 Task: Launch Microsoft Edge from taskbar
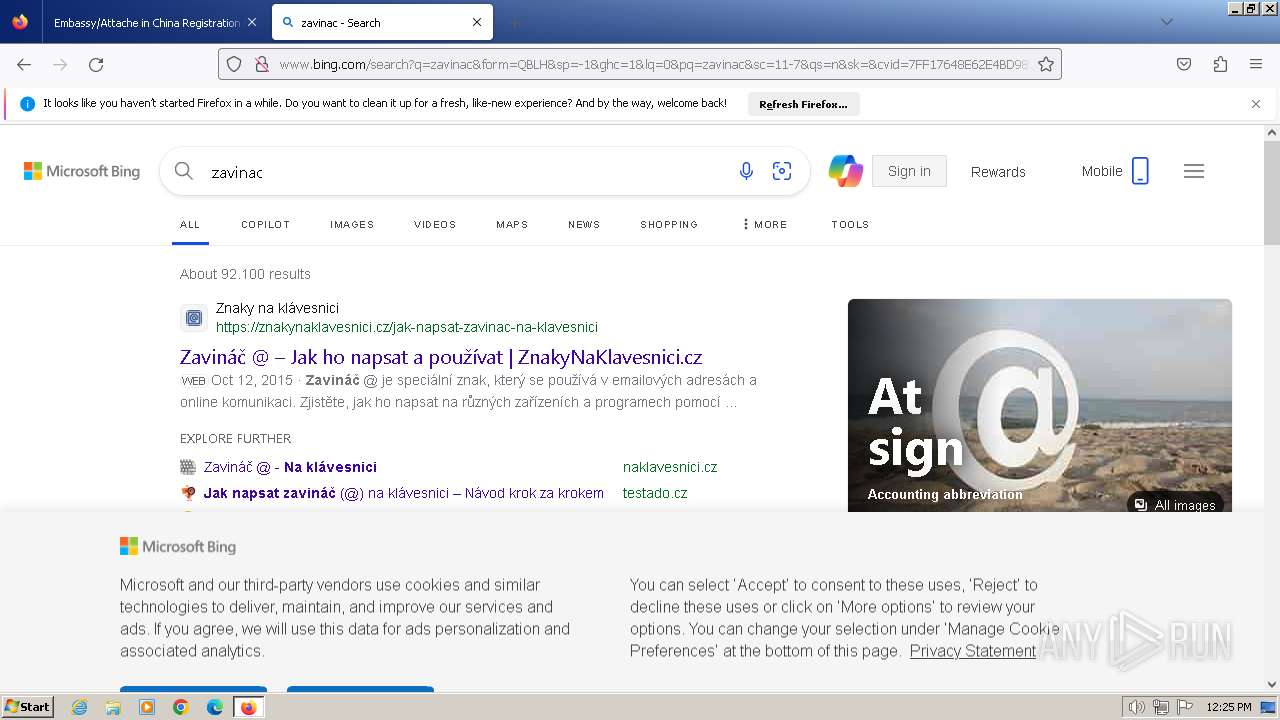pos(215,707)
